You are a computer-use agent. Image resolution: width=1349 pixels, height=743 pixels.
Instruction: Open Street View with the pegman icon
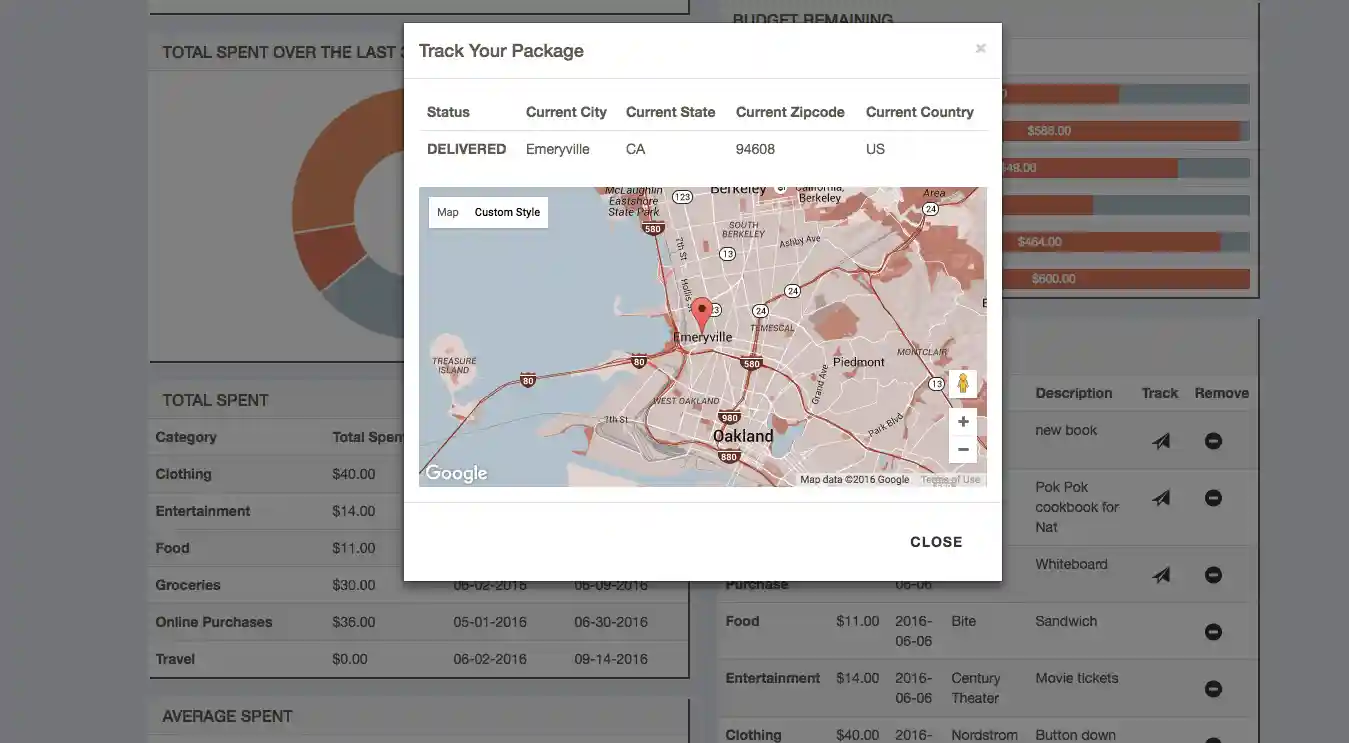tap(963, 383)
